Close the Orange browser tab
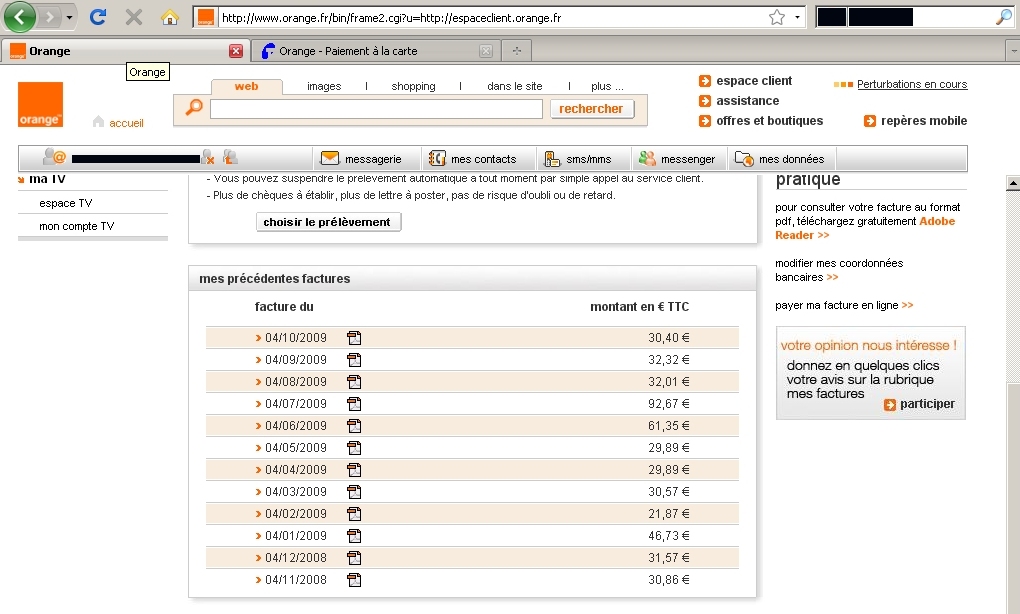1020x614 pixels. (x=236, y=51)
